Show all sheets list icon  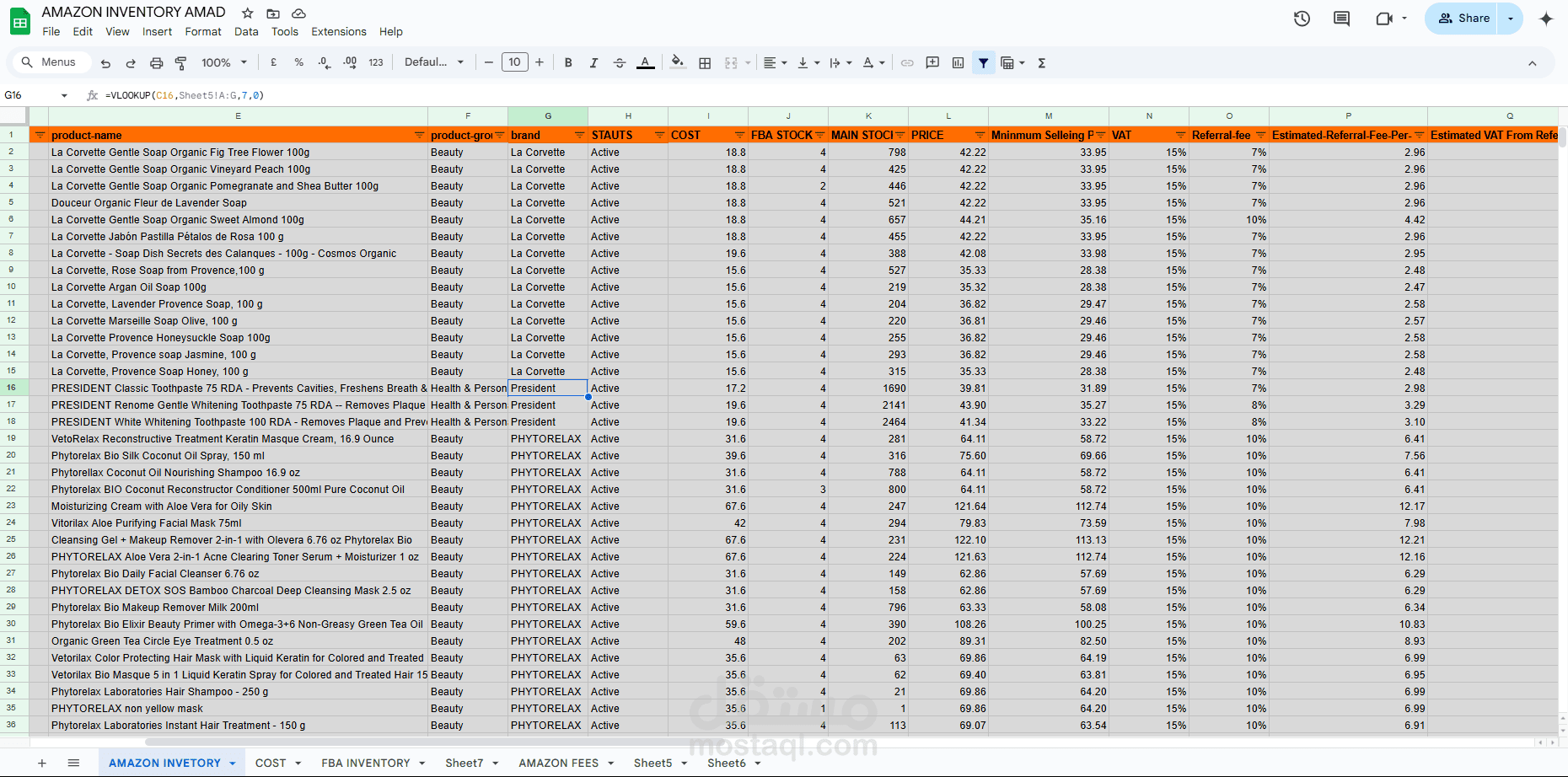click(x=73, y=763)
